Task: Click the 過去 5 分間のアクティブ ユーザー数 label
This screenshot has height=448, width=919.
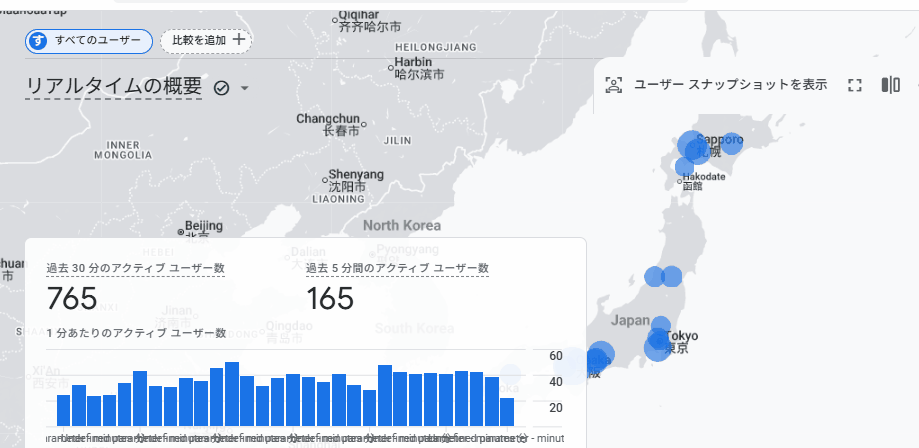Action: coord(397,268)
